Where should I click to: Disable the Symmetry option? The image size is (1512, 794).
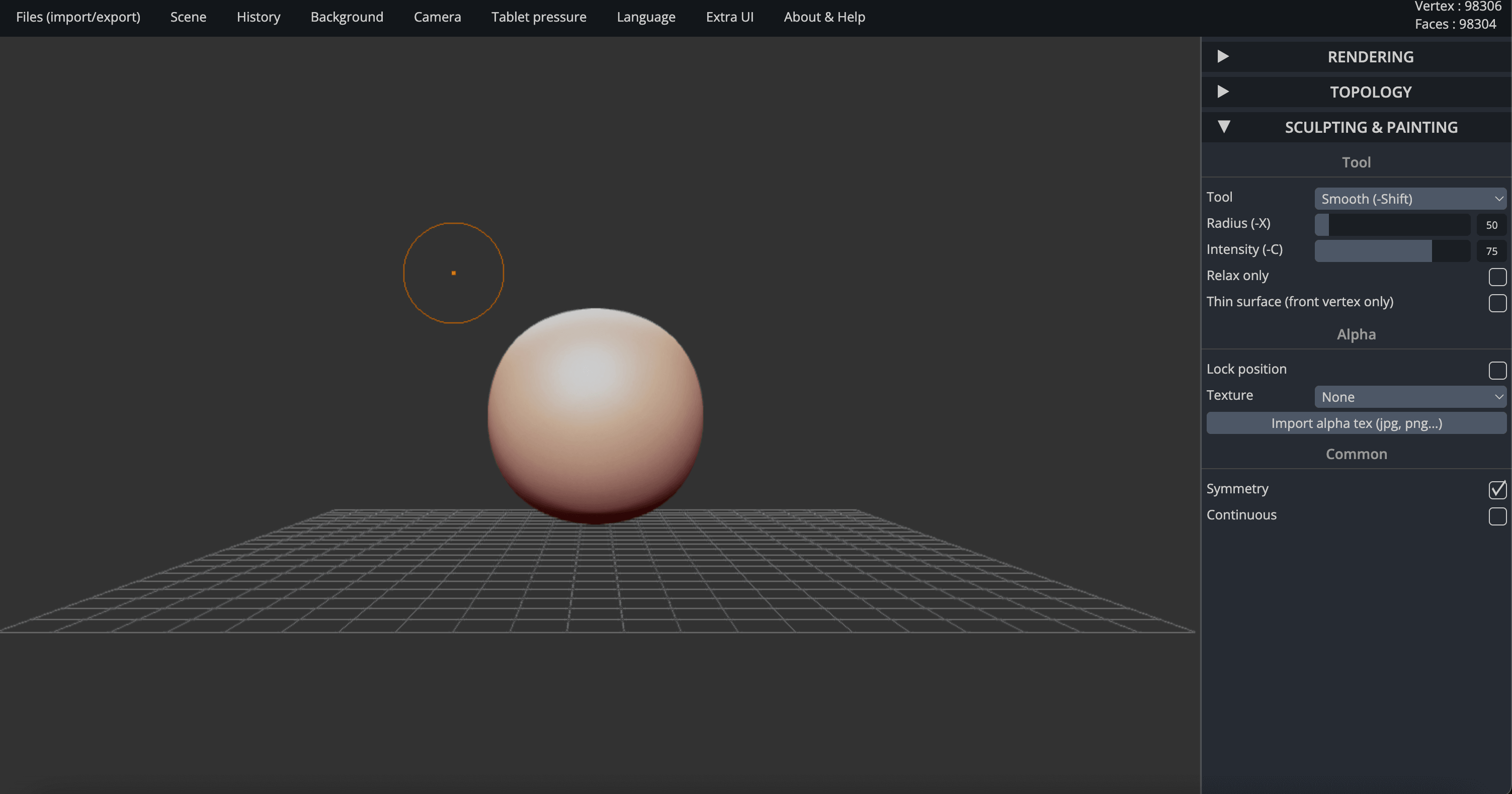tap(1497, 490)
